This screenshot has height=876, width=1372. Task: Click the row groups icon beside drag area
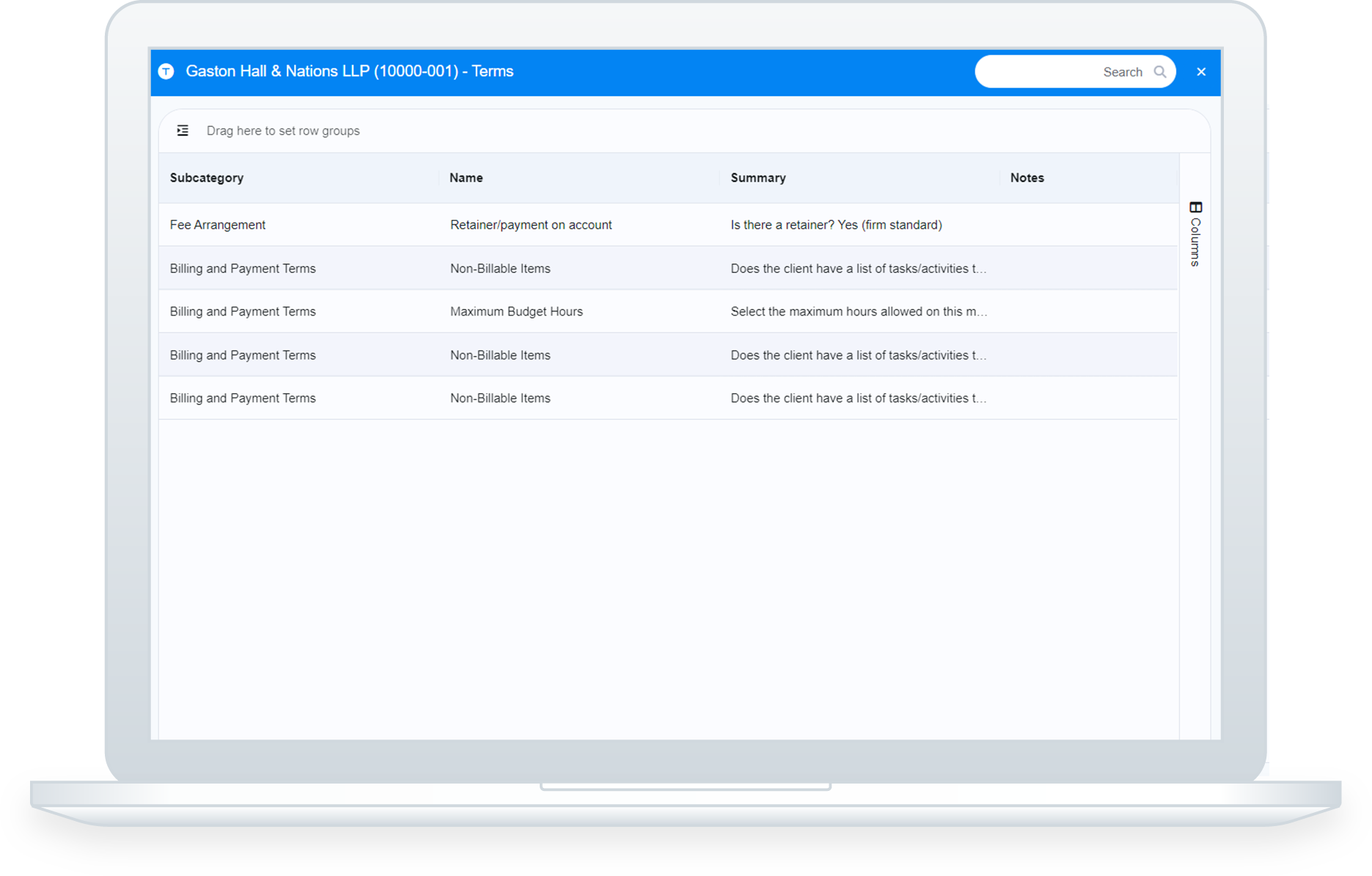click(x=182, y=130)
